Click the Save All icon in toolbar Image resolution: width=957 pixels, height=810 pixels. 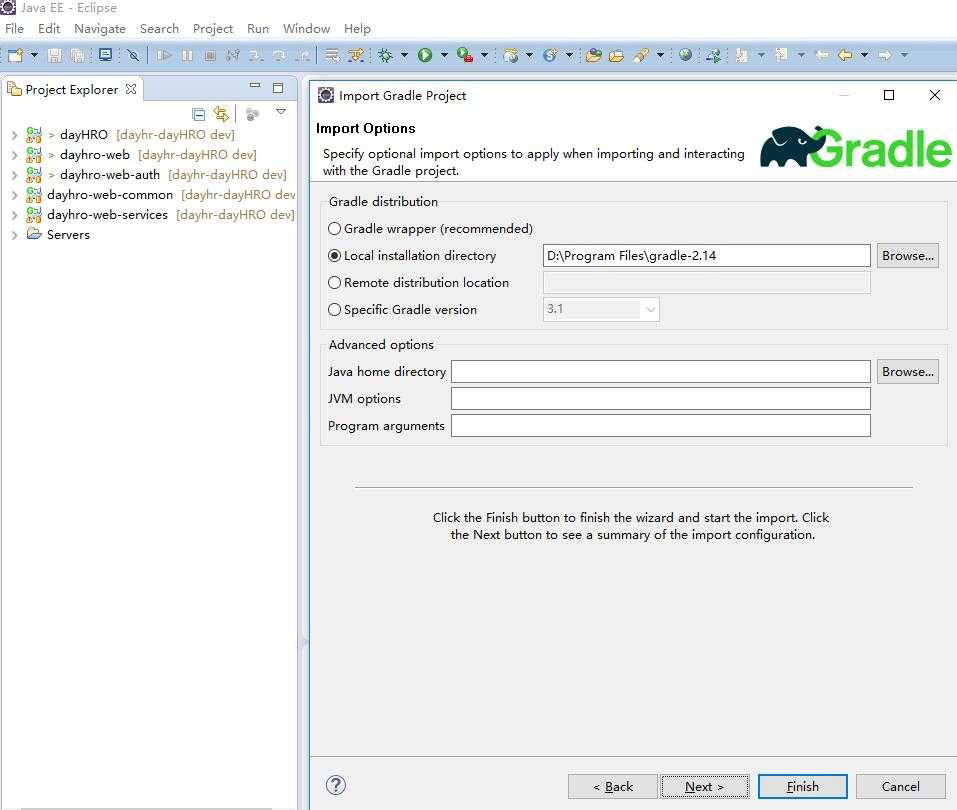(78, 56)
